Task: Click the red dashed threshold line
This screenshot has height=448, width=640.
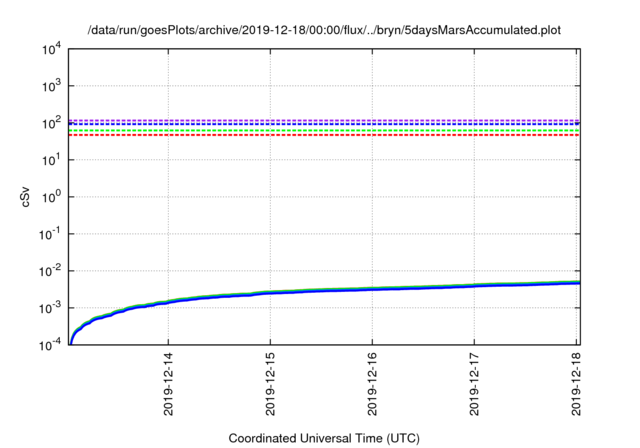Action: click(x=324, y=135)
